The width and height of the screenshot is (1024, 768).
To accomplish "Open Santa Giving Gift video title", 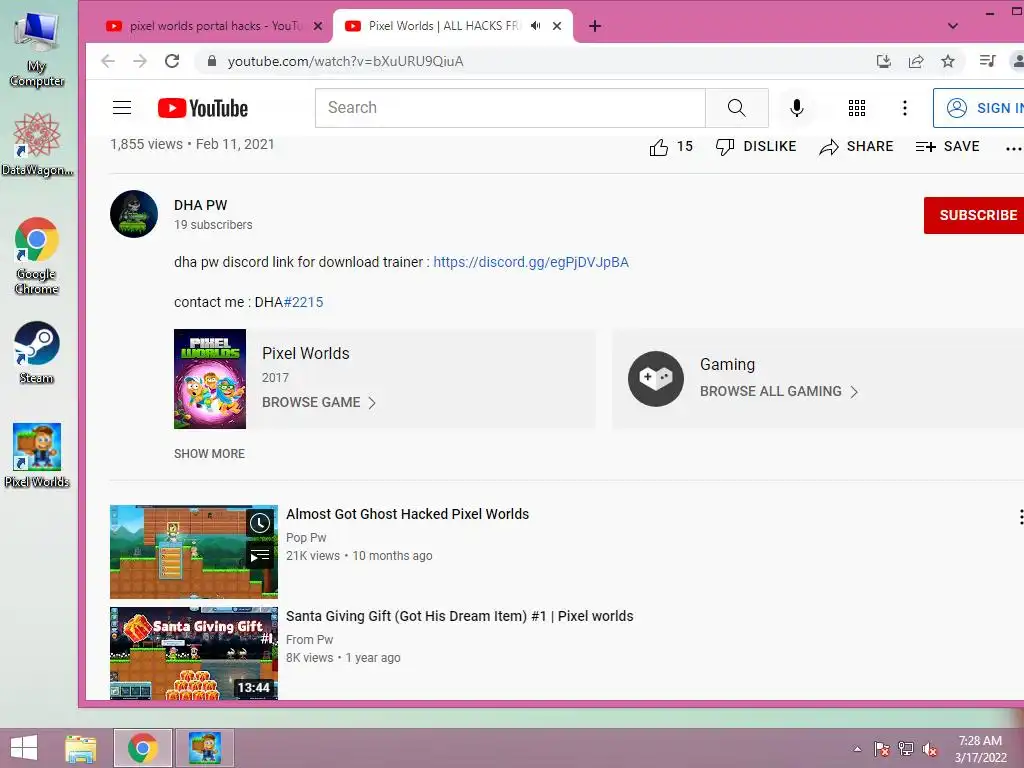I will point(460,616).
